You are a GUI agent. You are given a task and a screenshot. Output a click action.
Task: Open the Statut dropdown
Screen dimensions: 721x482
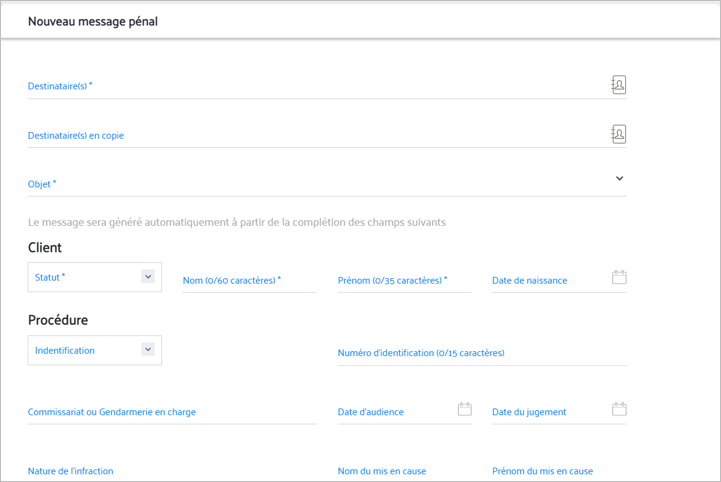[95, 277]
